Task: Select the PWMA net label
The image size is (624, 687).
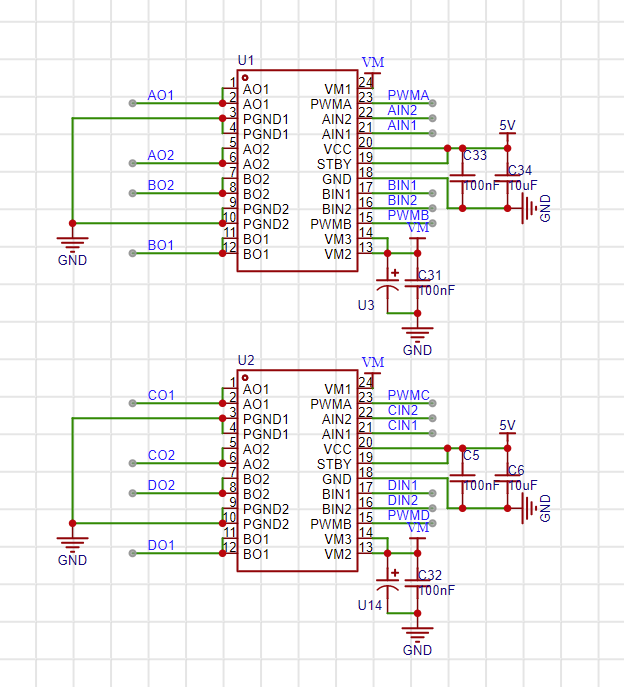Action: coord(408,96)
